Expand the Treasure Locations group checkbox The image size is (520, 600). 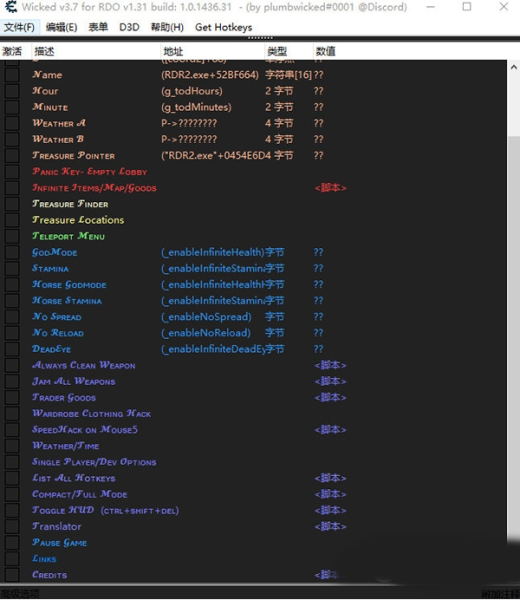tap(12, 220)
